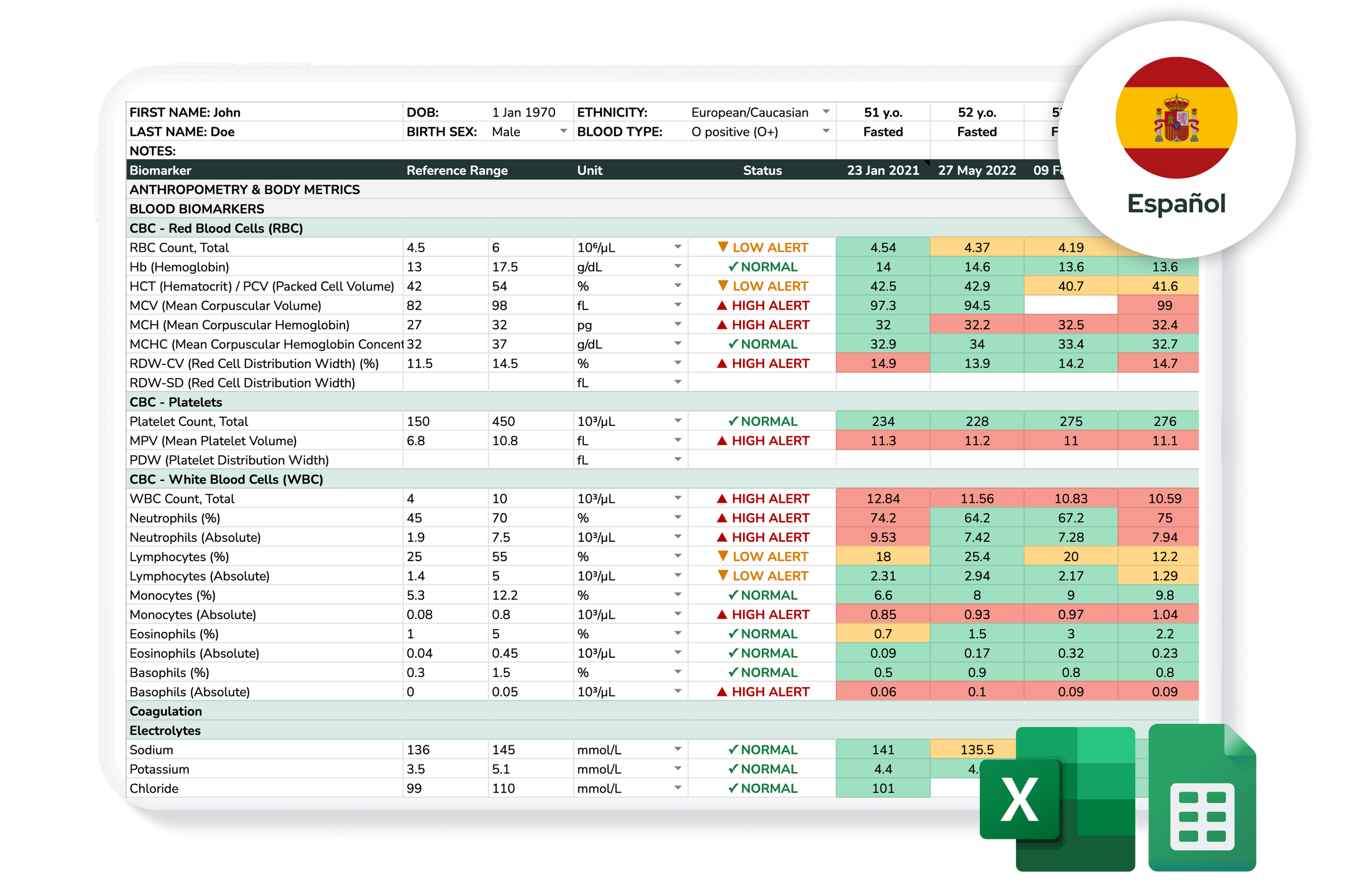Select the orange 1.29 Lymphocytes (Absolute) cell
The image size is (1348, 896).
(x=1158, y=575)
